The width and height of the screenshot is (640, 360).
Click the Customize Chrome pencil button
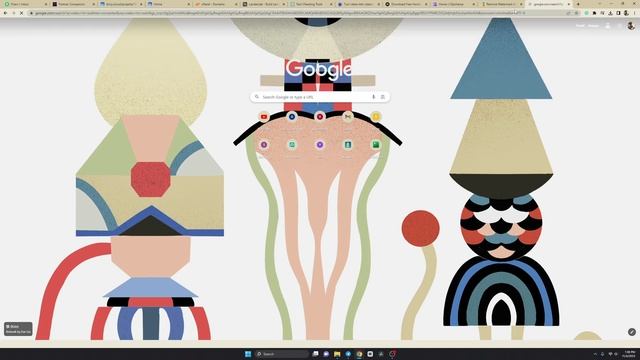tap(631, 332)
